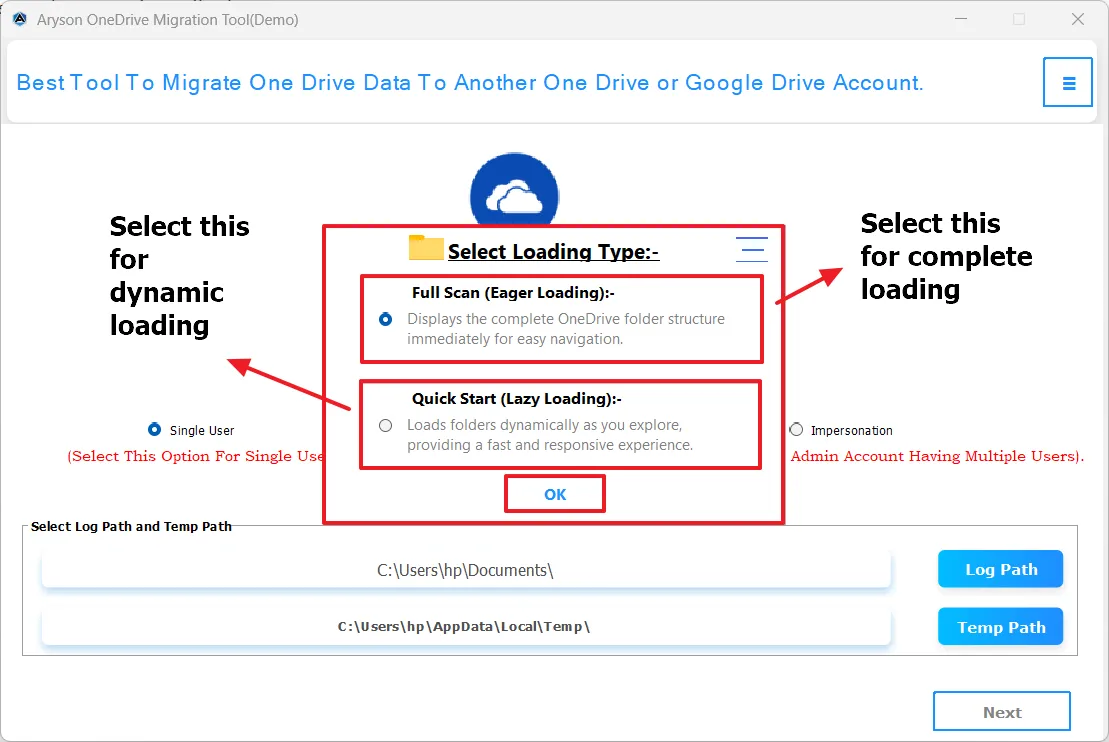Close the Aryson OneDrive Migration Tool window
The height and width of the screenshot is (742, 1109).
[1077, 19]
